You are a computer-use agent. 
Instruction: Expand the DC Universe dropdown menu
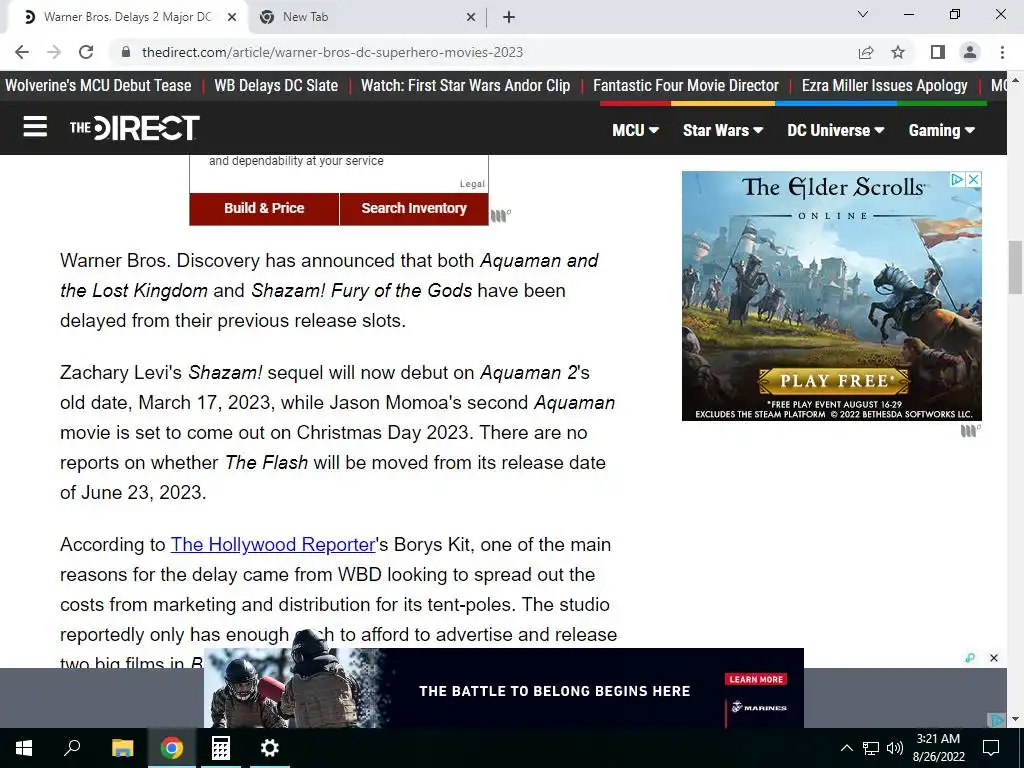click(835, 130)
